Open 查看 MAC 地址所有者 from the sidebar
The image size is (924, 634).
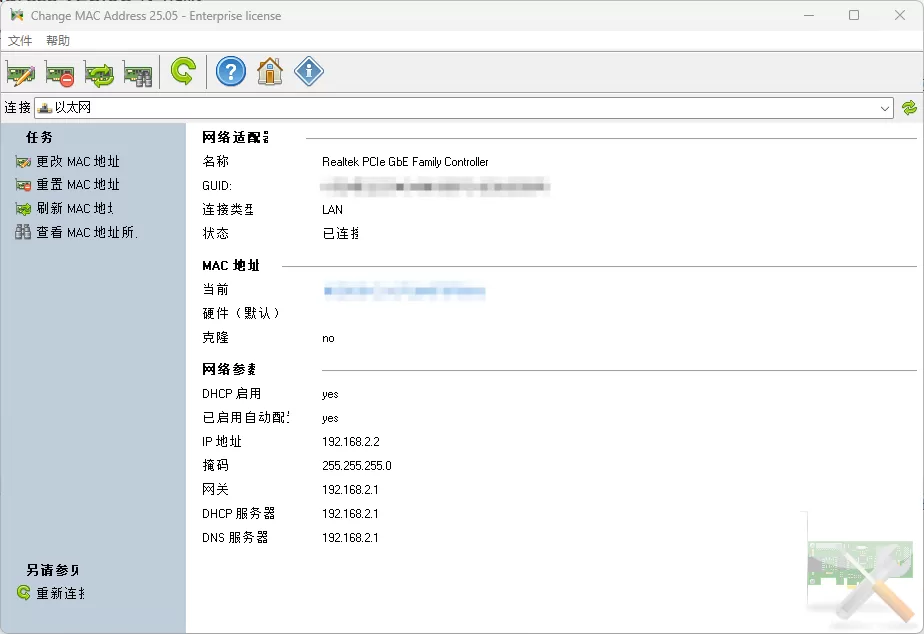pos(74,232)
